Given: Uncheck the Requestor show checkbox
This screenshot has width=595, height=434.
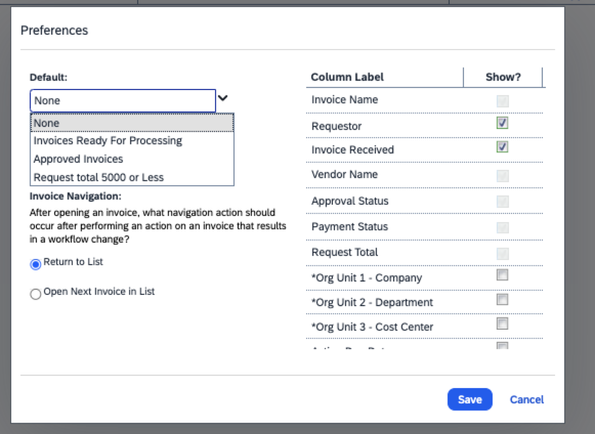Looking at the screenshot, I should (x=502, y=123).
